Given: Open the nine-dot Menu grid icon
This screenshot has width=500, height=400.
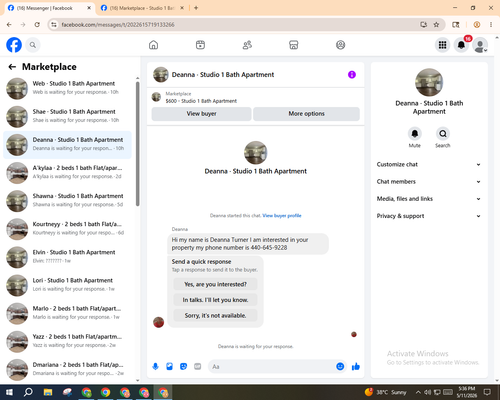Looking at the screenshot, I should click(442, 45).
